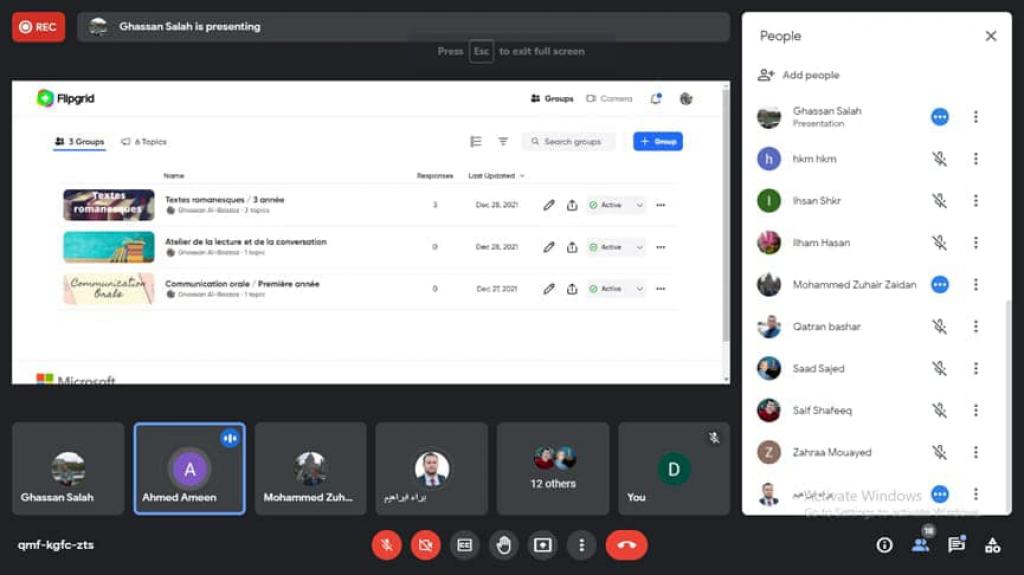This screenshot has height=575, width=1024.
Task: Toggle camera off button in call bar
Action: [x=425, y=545]
